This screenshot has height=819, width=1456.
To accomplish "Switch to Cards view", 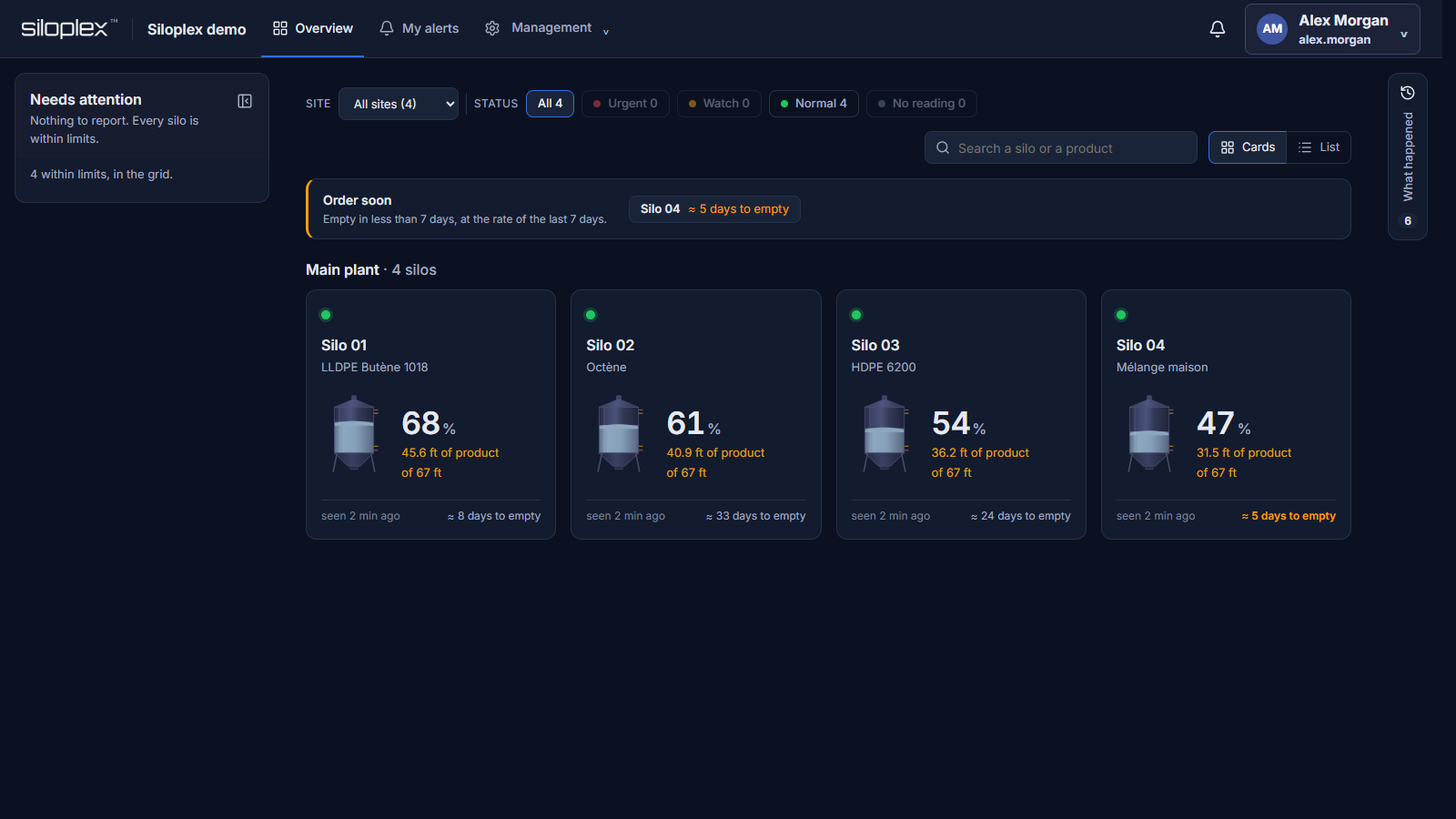I will click(1248, 147).
